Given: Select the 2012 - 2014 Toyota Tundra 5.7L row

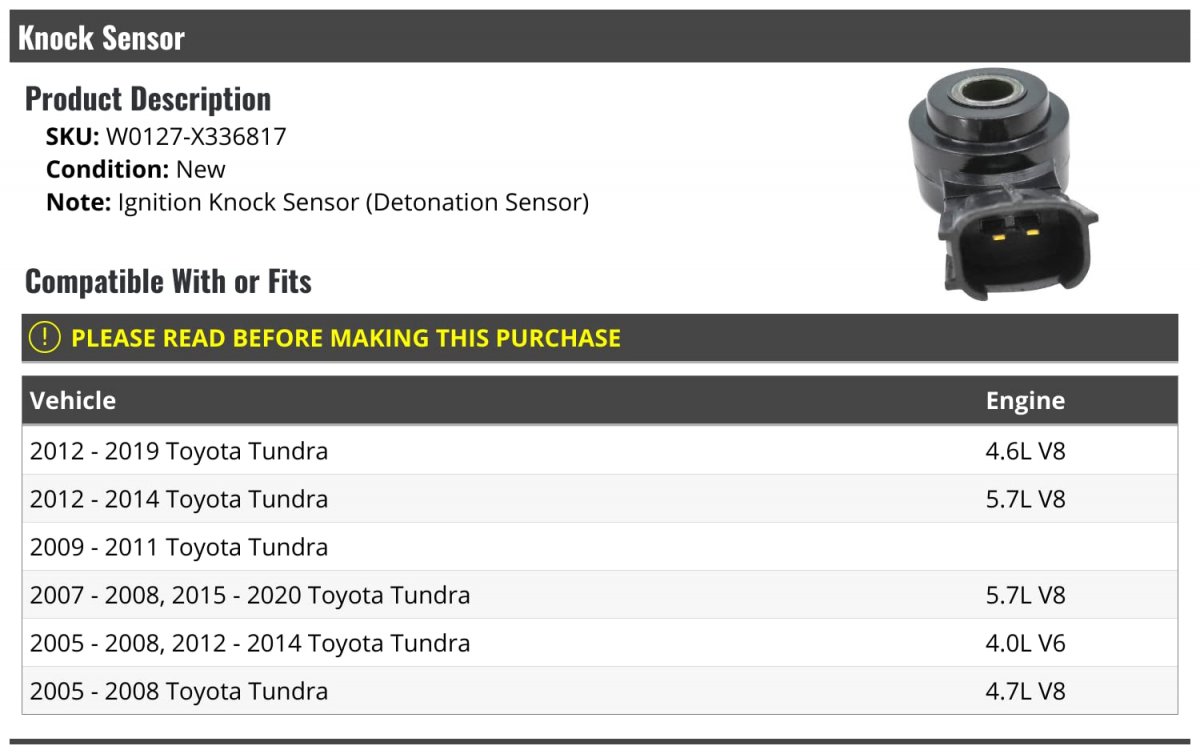Looking at the screenshot, I should pyautogui.click(x=600, y=499).
